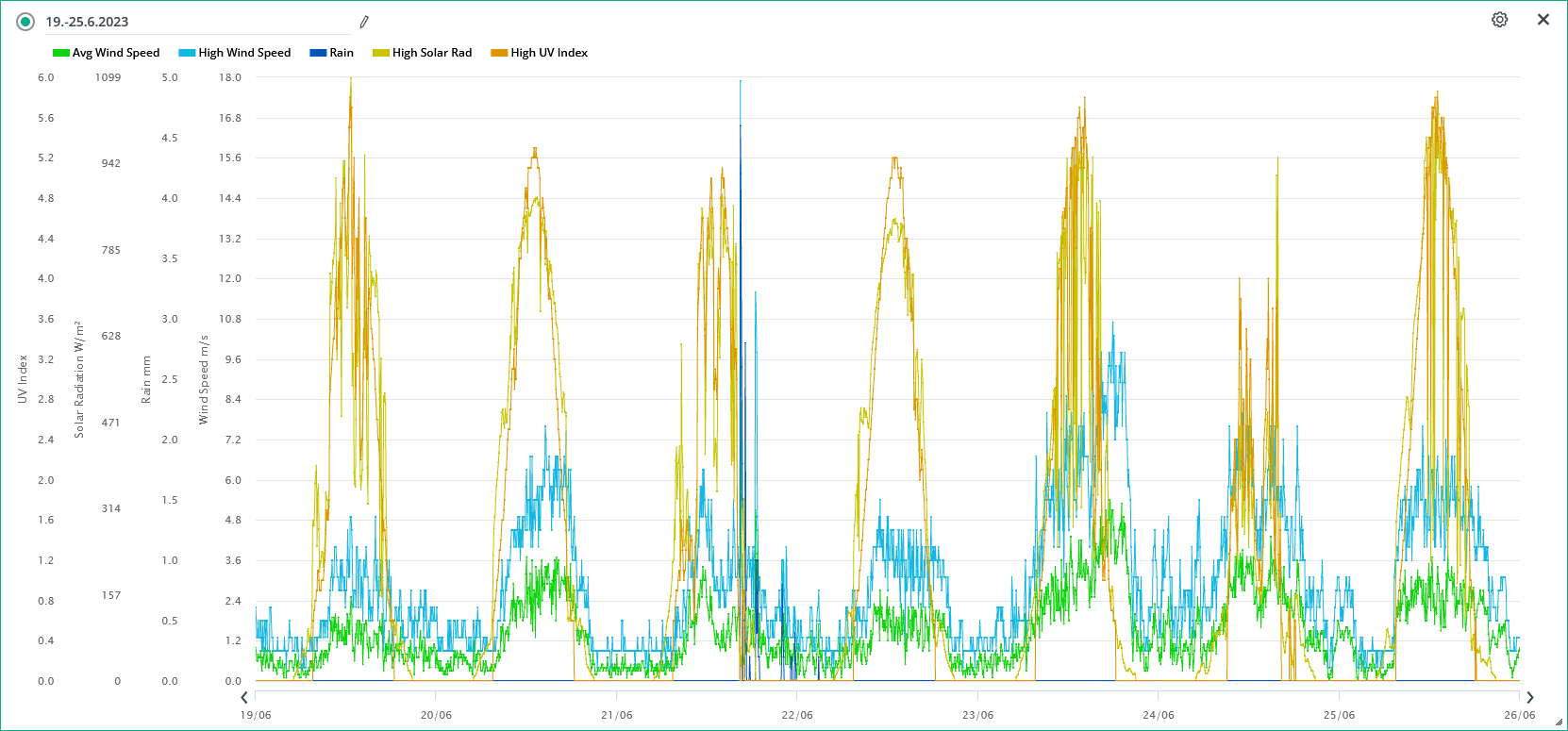Viewport: 1568px width, 731px height.
Task: Select the Solar Radiation W/m² axis title
Action: coord(79,379)
